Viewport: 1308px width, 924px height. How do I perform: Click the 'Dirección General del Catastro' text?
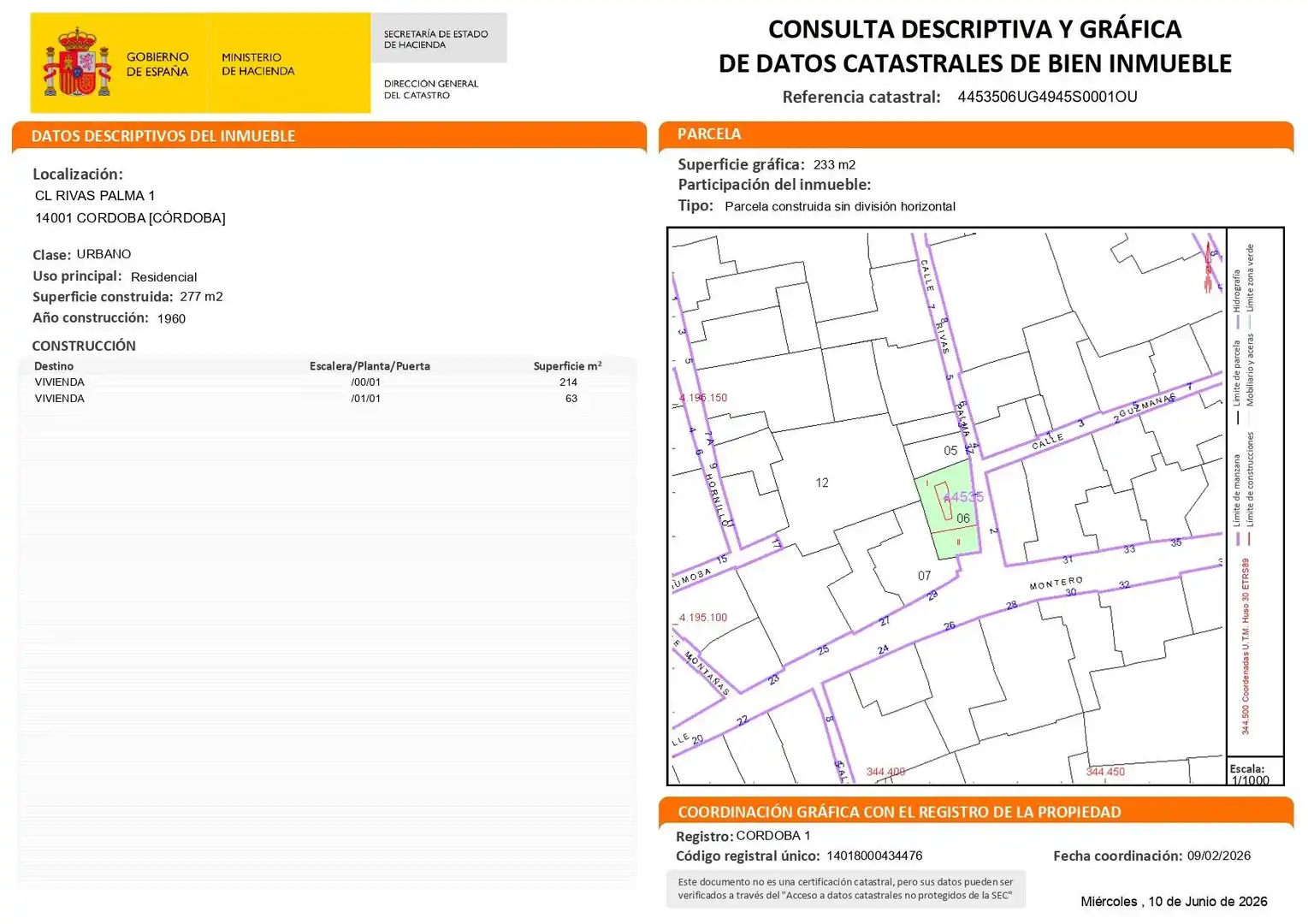pyautogui.click(x=431, y=89)
